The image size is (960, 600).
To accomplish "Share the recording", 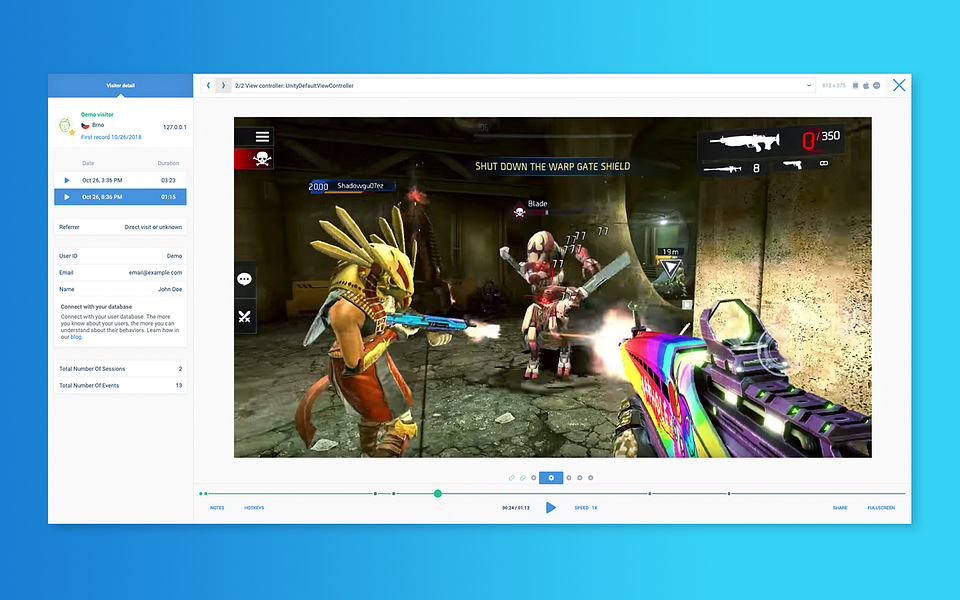I will click(x=840, y=508).
